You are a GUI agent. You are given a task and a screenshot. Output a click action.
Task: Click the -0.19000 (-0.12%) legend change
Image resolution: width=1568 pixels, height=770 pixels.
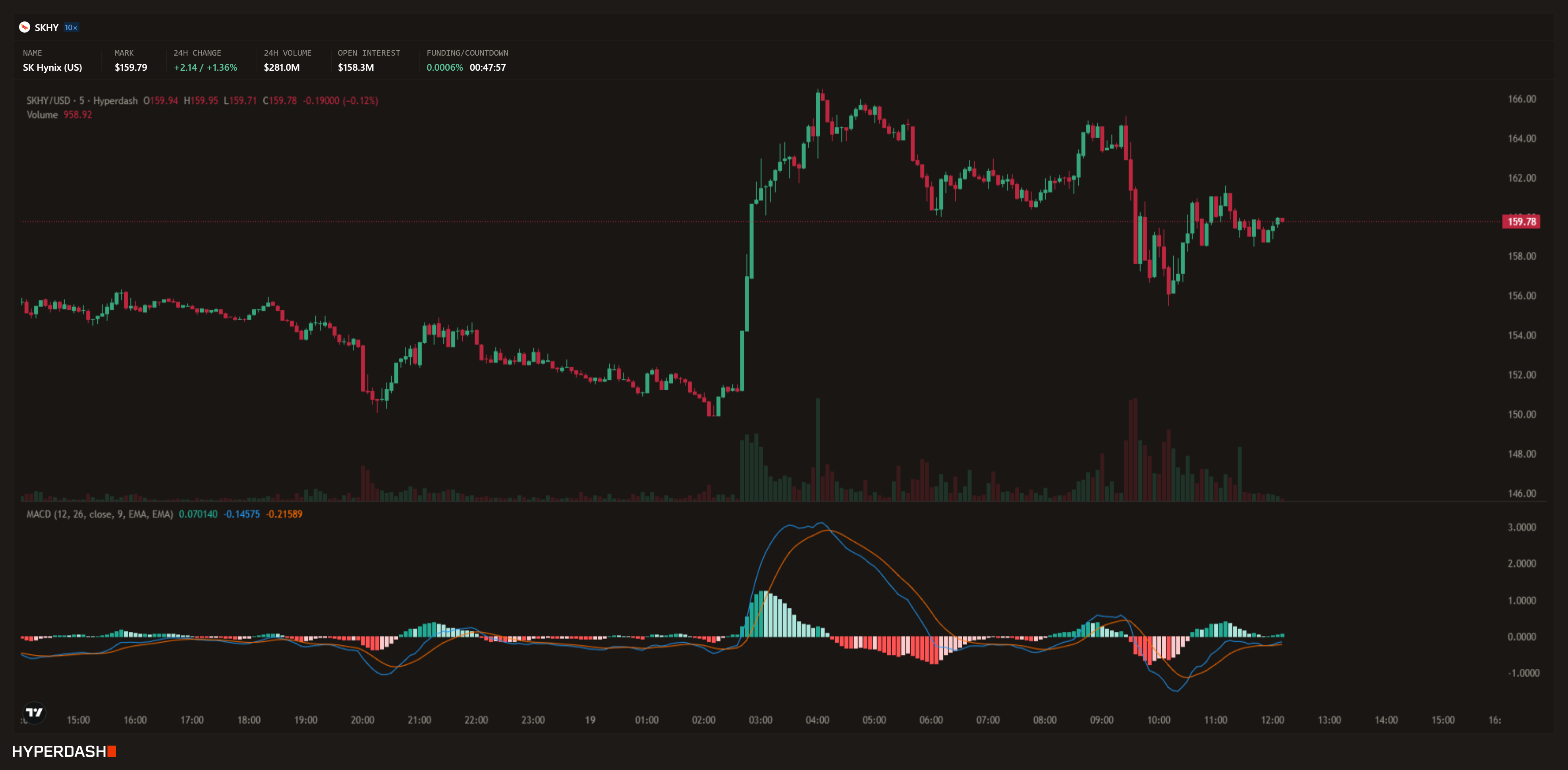(341, 101)
